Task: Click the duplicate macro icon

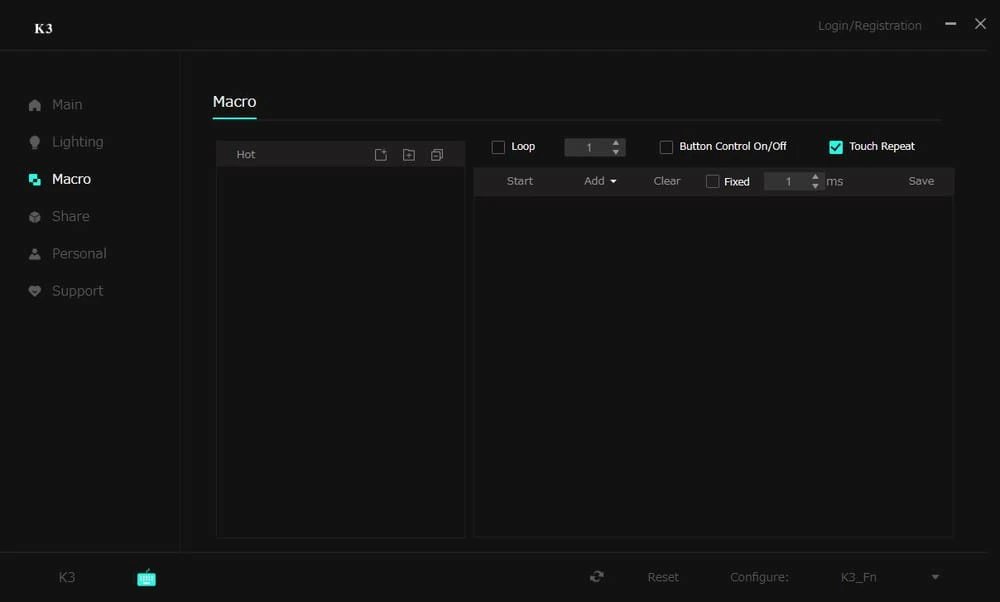Action: (x=437, y=155)
